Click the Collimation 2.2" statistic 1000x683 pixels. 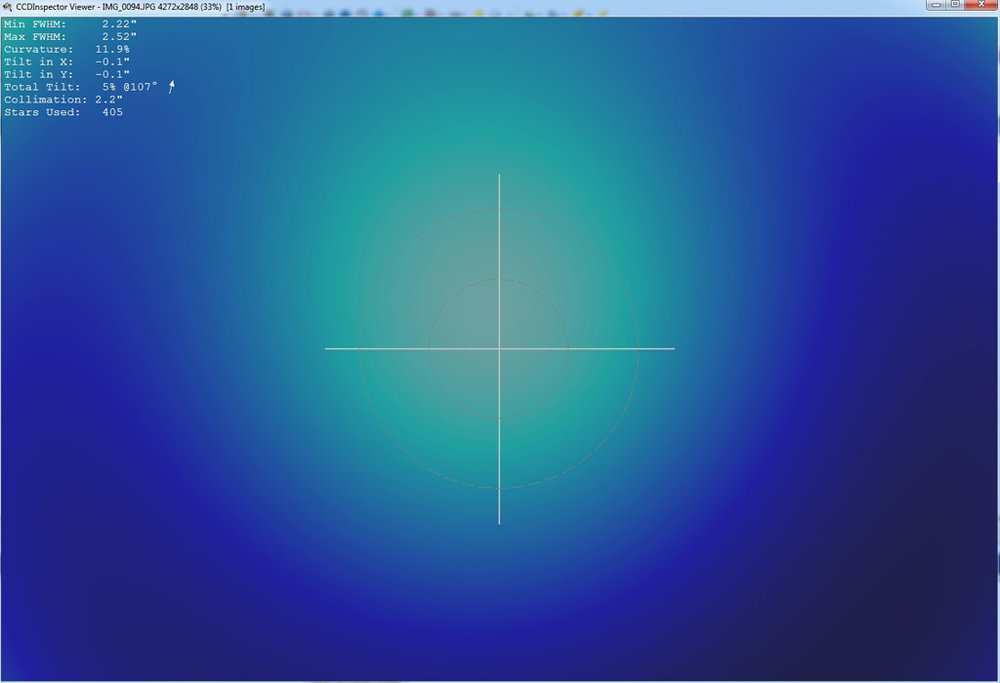pyautogui.click(x=65, y=99)
